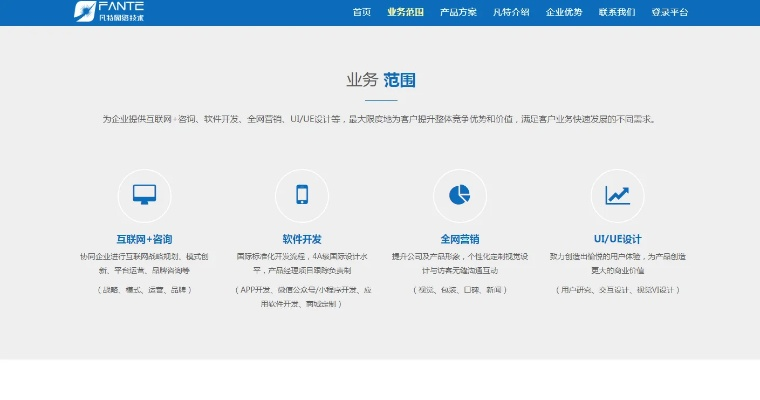The height and width of the screenshot is (400, 760).
Task: Click the pie chart icon for 全网营销
Action: click(459, 195)
